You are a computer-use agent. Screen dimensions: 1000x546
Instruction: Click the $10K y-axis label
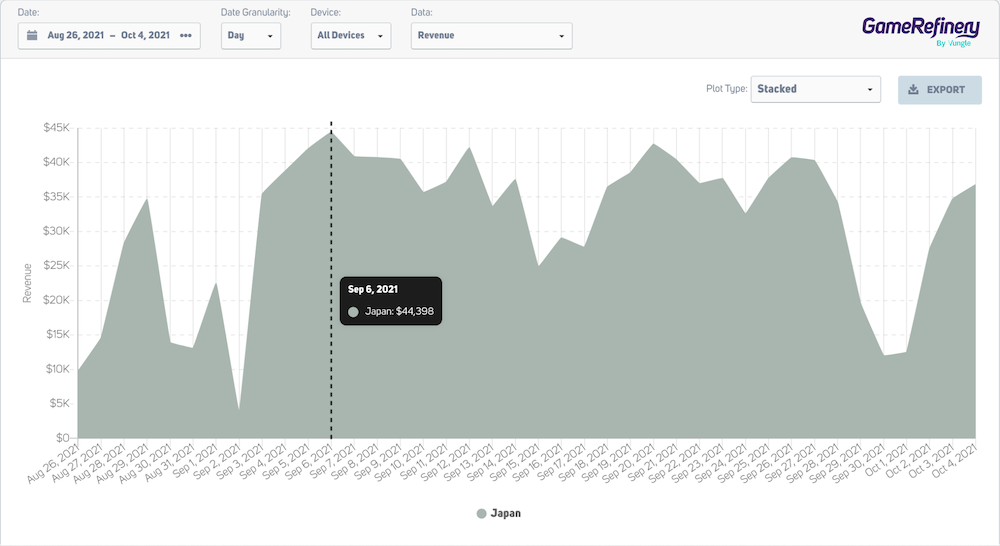58,369
